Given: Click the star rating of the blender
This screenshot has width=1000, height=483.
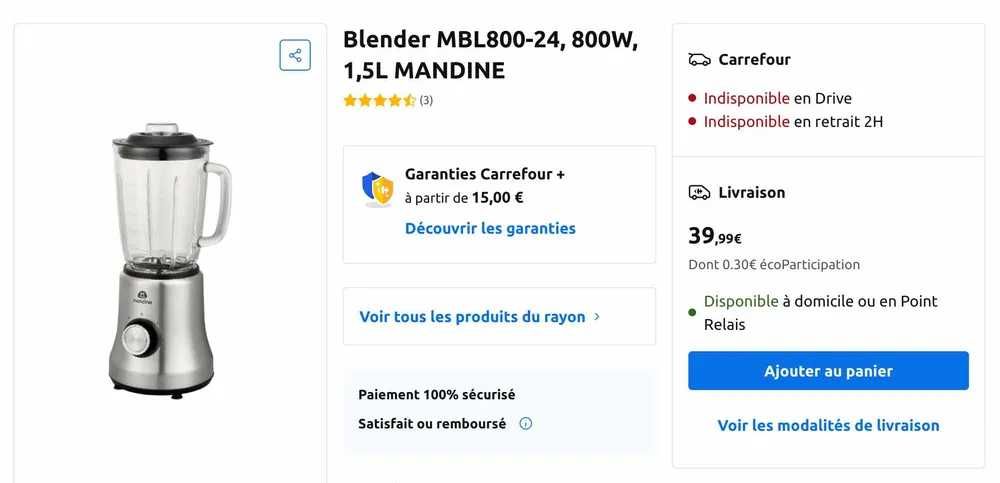Looking at the screenshot, I should (x=379, y=100).
